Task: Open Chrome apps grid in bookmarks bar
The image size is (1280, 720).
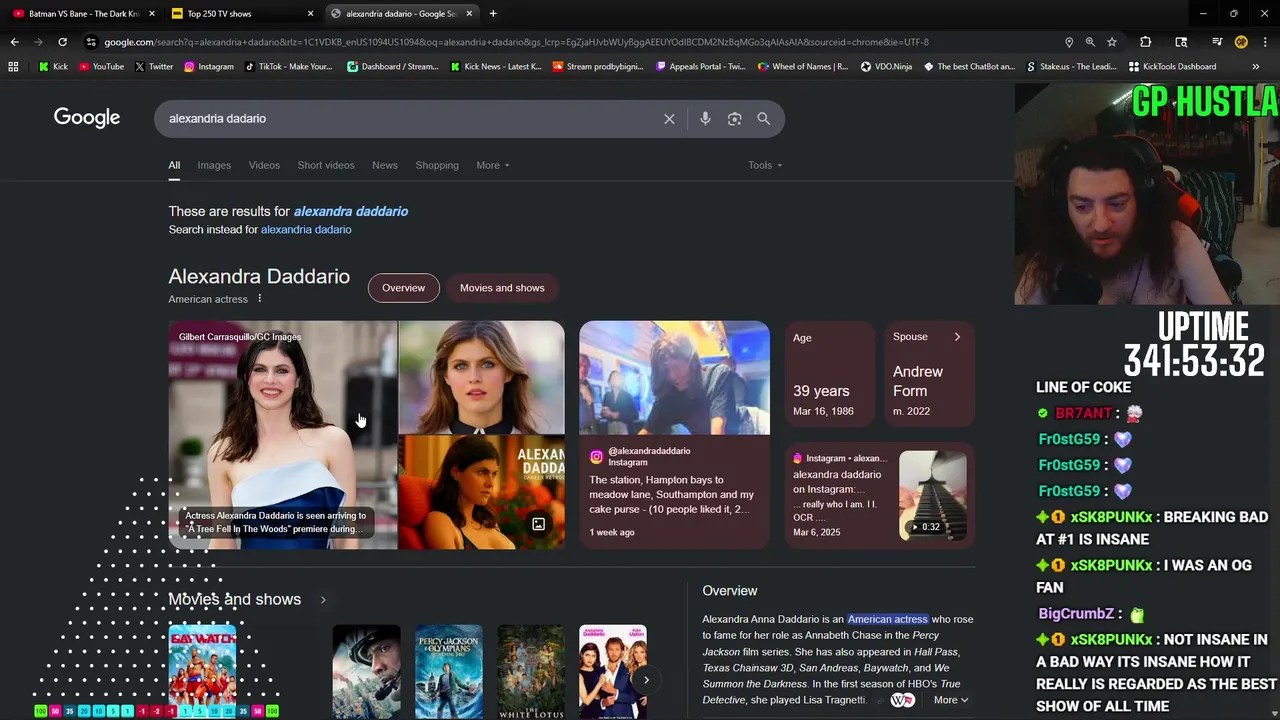Action: pyautogui.click(x=13, y=67)
